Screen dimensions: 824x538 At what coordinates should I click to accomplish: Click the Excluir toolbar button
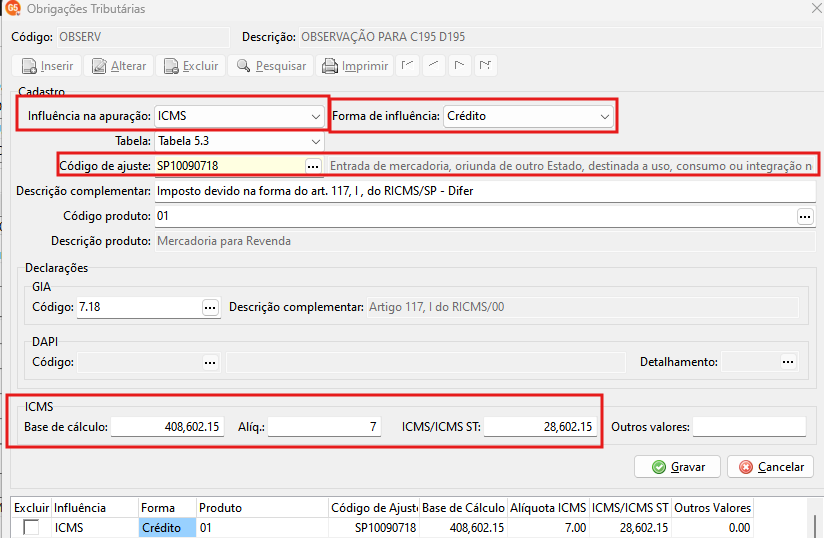pyautogui.click(x=191, y=66)
